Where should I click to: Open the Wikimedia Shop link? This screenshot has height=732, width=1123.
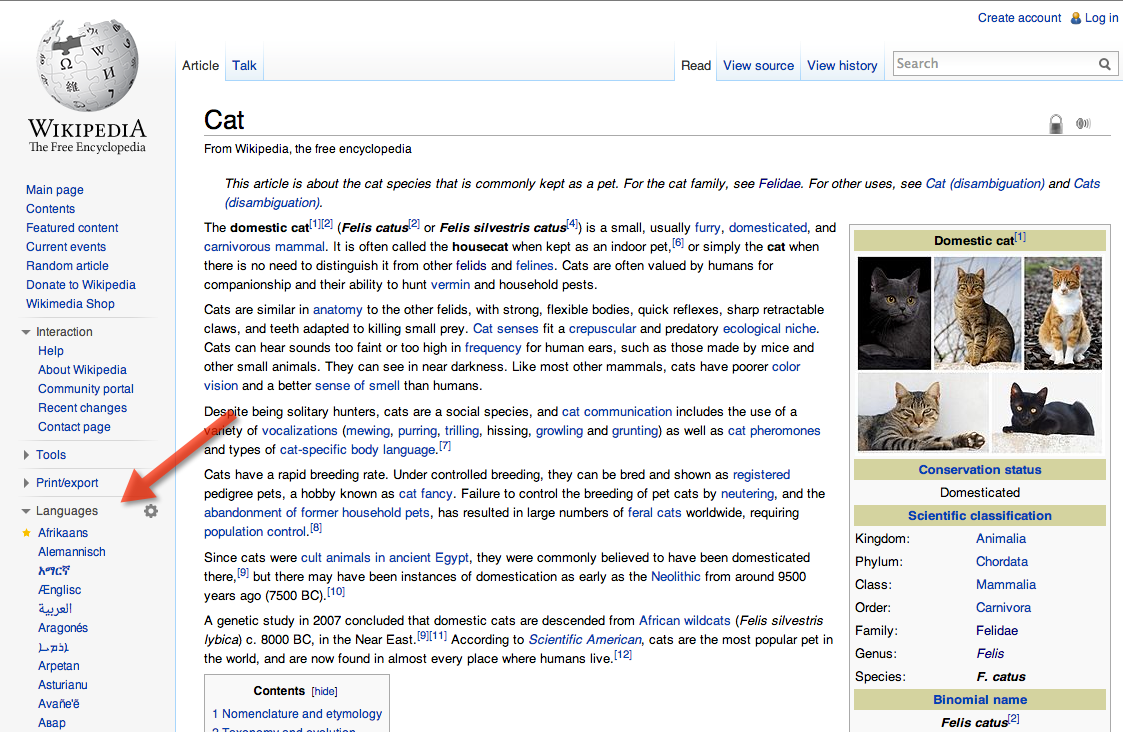[70, 304]
